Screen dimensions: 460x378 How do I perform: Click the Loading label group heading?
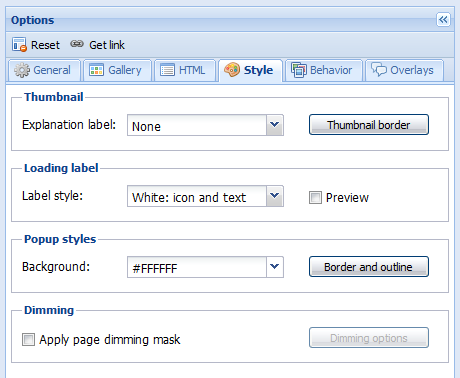click(61, 168)
